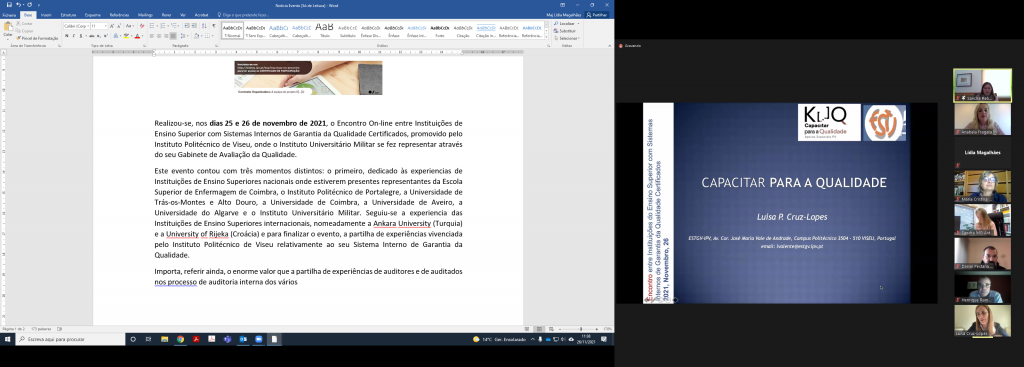Open ribbon display options icon
The width and height of the screenshot is (1024, 367).
[562, 5]
